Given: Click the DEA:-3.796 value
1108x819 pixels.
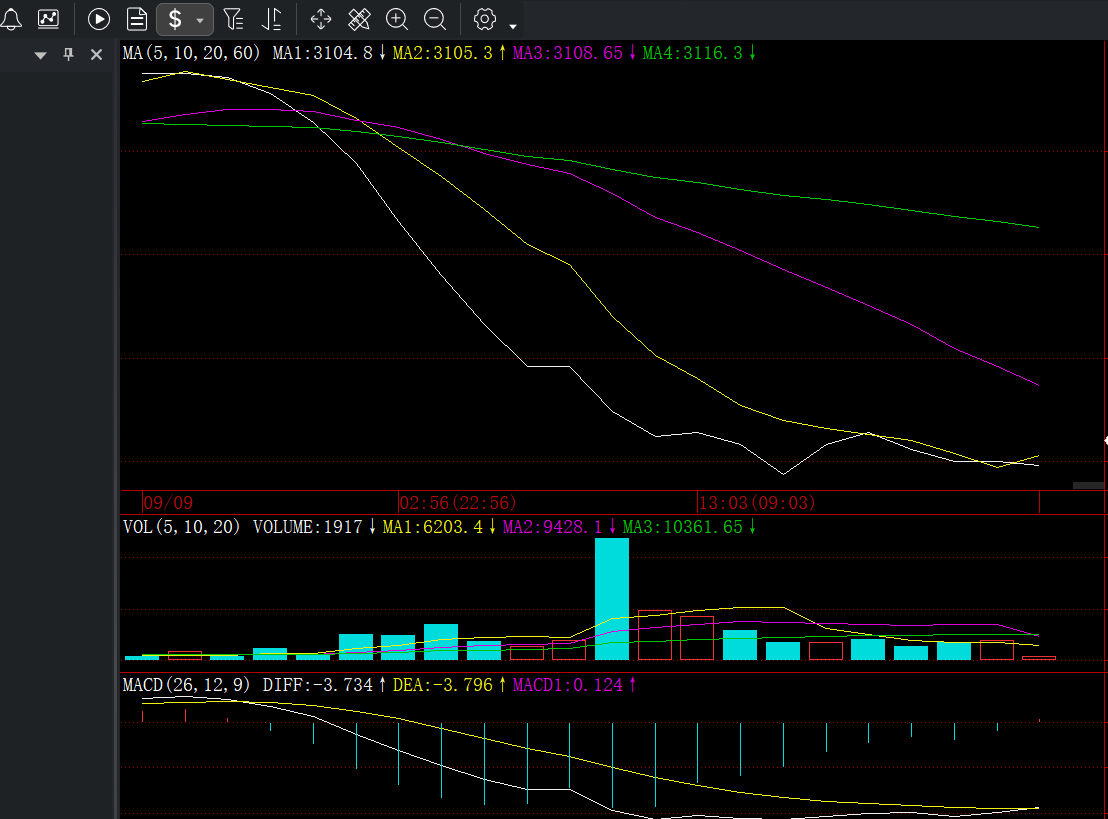Looking at the screenshot, I should pos(442,685).
